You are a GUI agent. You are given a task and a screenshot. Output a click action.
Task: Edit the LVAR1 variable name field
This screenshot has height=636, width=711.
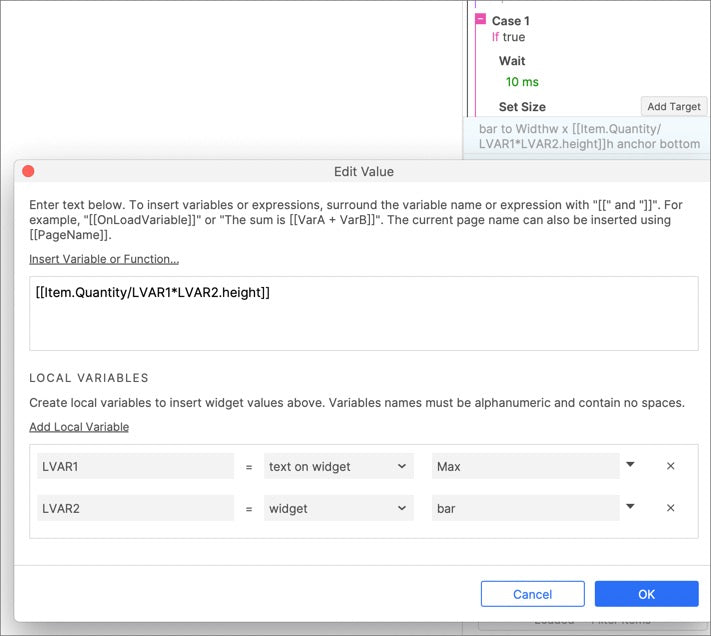(x=136, y=466)
